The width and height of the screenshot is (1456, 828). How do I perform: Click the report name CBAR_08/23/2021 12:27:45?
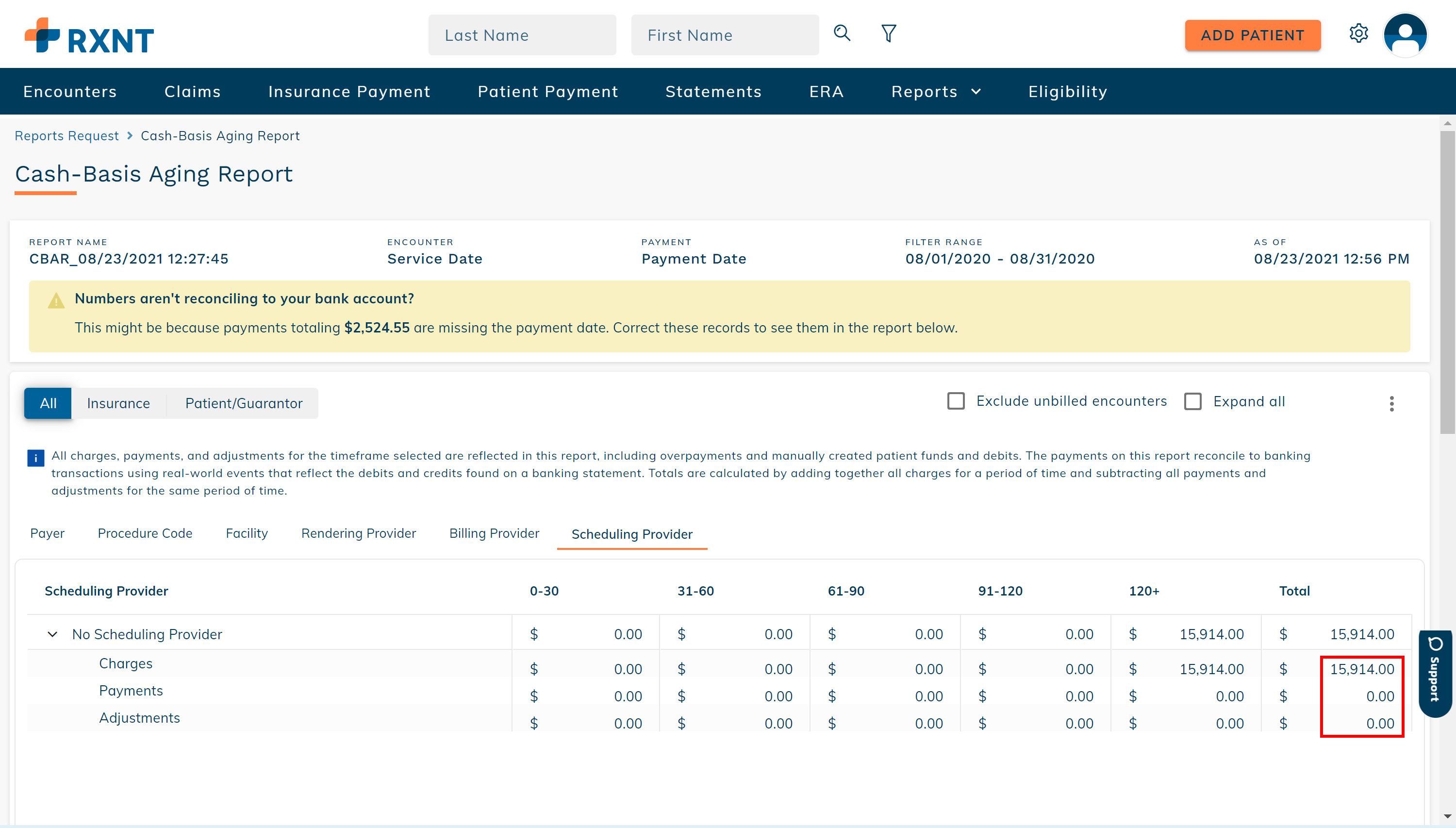pos(129,259)
